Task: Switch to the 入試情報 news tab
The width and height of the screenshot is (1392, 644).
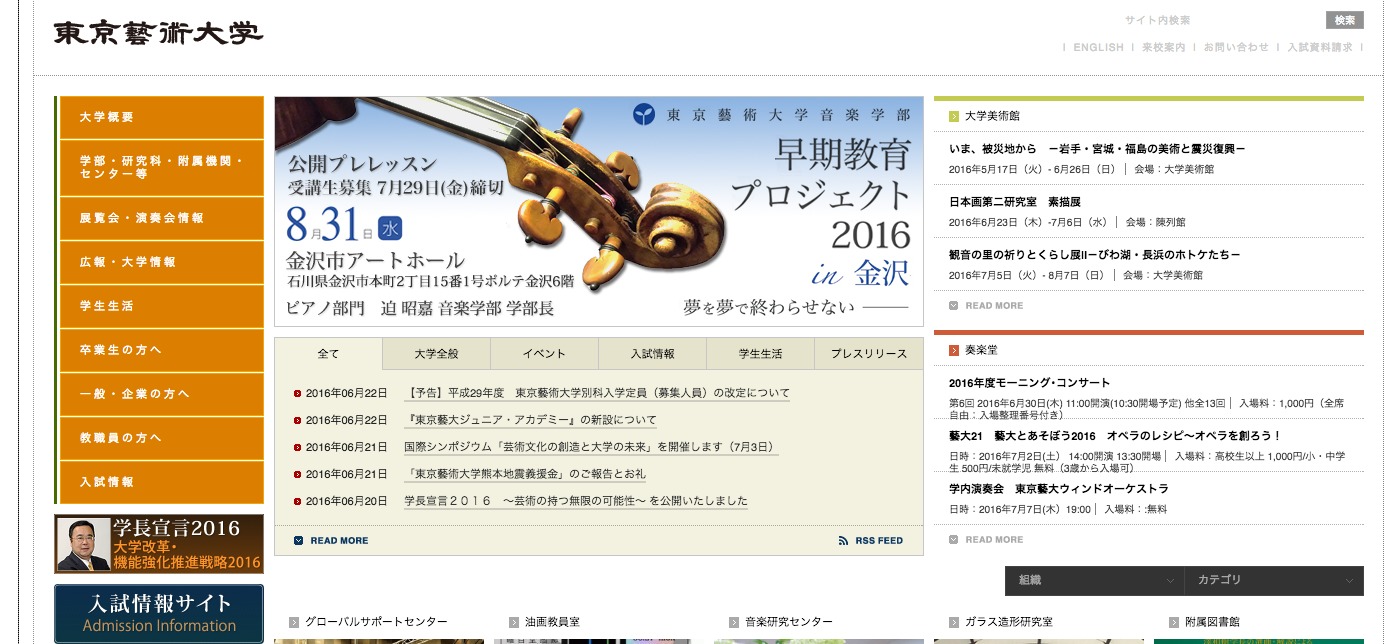Action: [652, 354]
